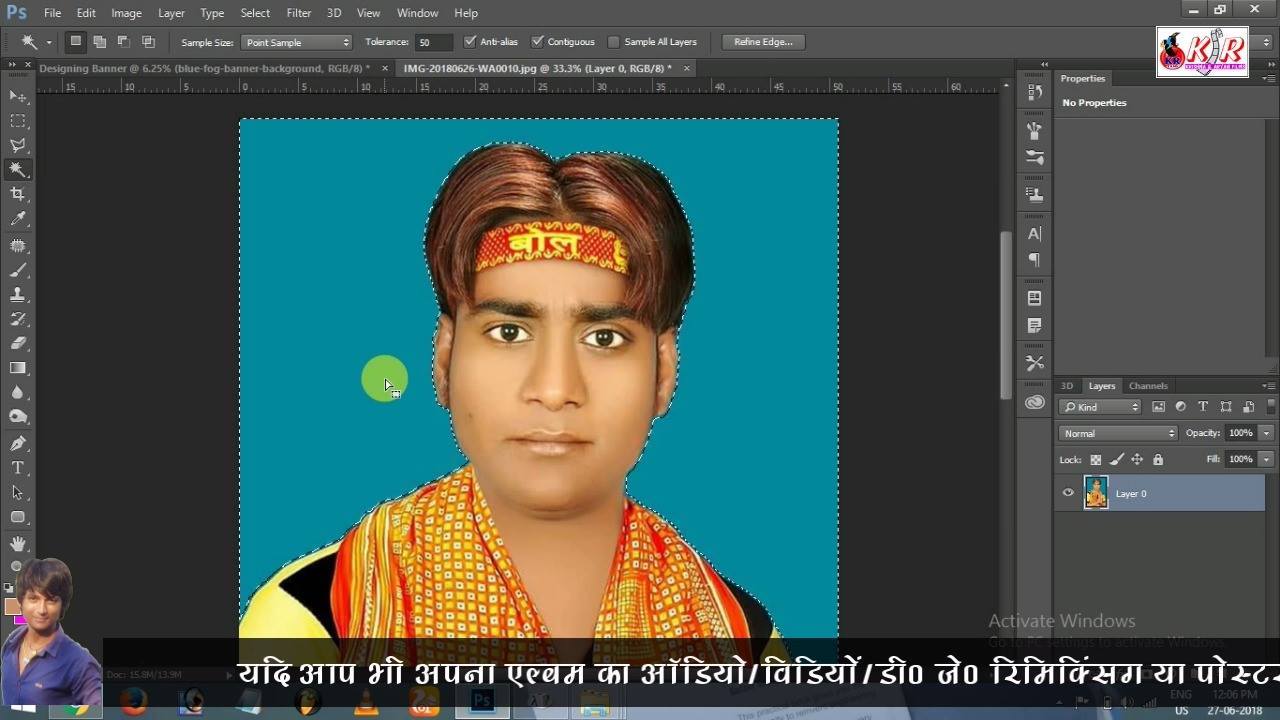
Task: Open the History panel icon
Action: (x=1035, y=92)
